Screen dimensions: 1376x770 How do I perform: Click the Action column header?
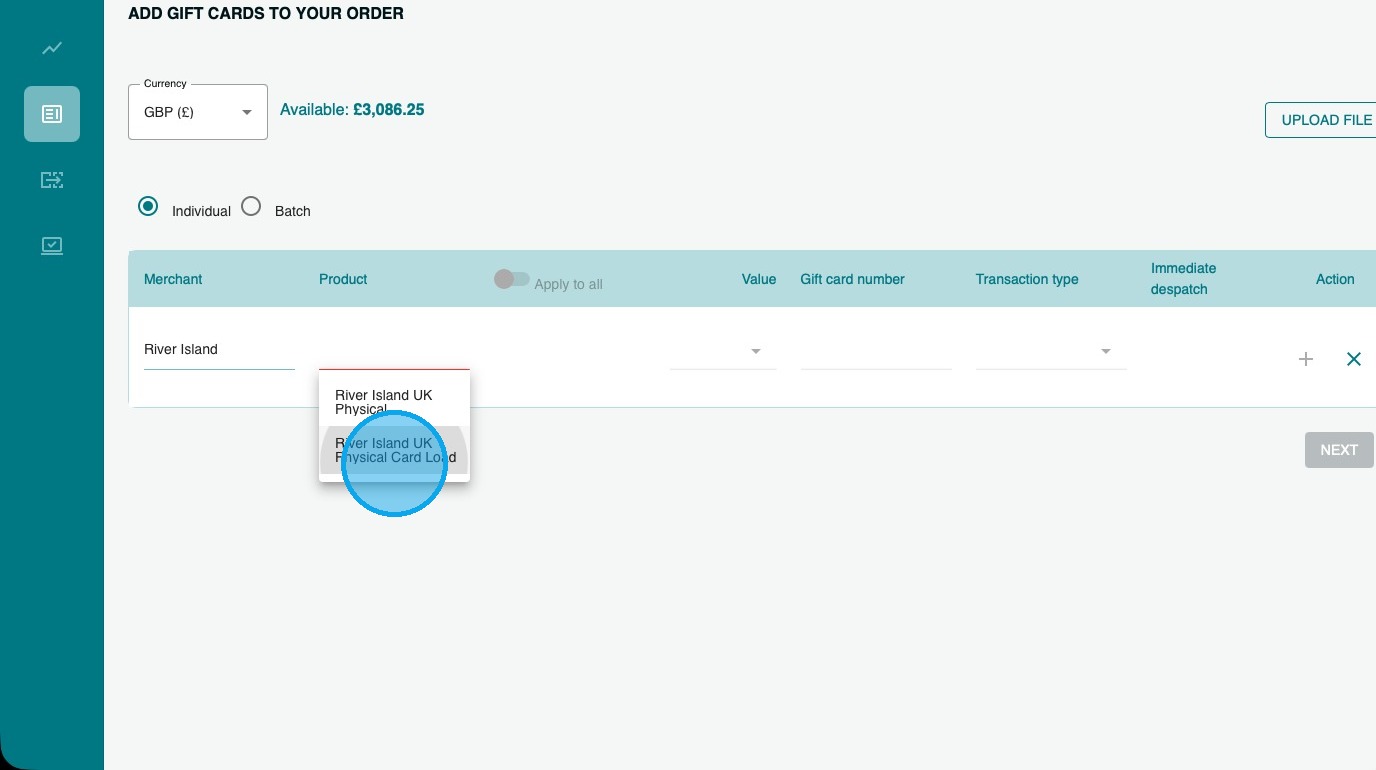coord(1335,279)
